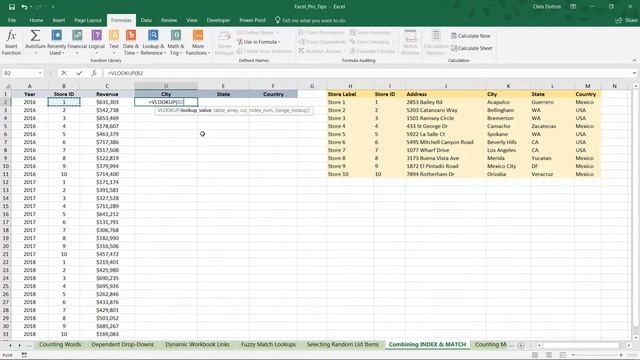Open the Undo history dropdown arrow
Image resolution: width=640 pixels, height=360 pixels.
[31, 7]
